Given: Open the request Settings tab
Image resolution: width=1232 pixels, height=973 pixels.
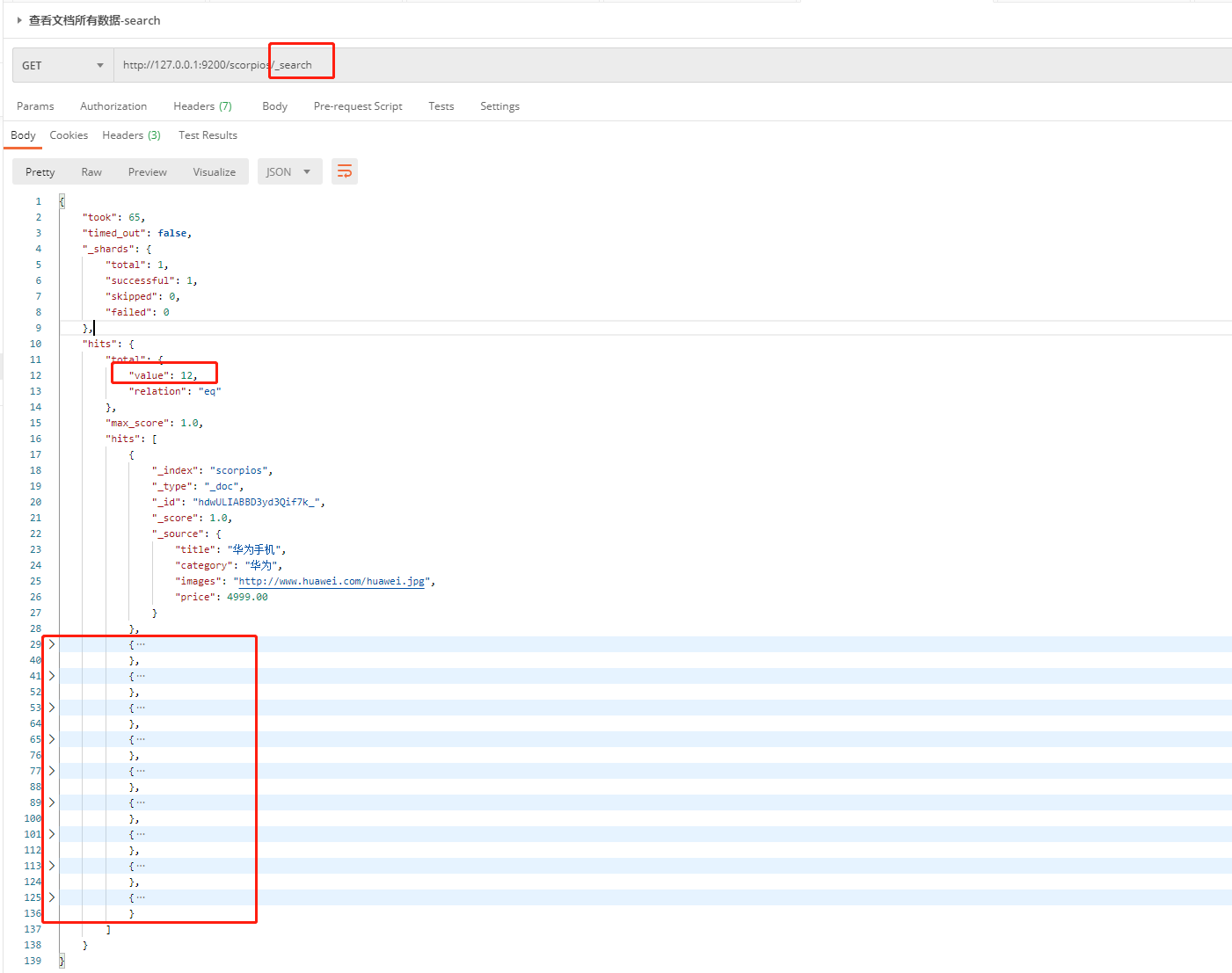Looking at the screenshot, I should pos(499,106).
